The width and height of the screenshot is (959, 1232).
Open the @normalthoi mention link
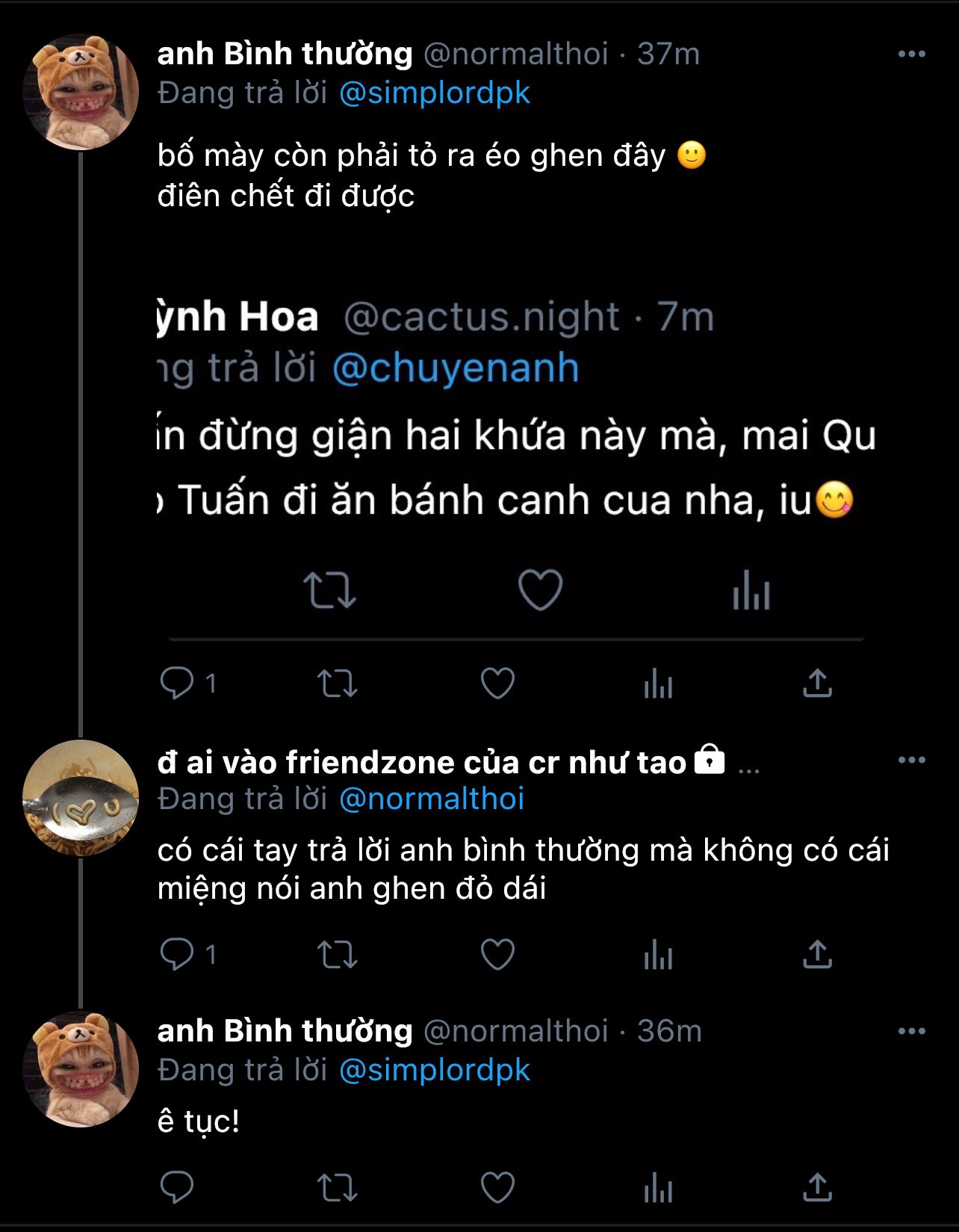[x=431, y=799]
